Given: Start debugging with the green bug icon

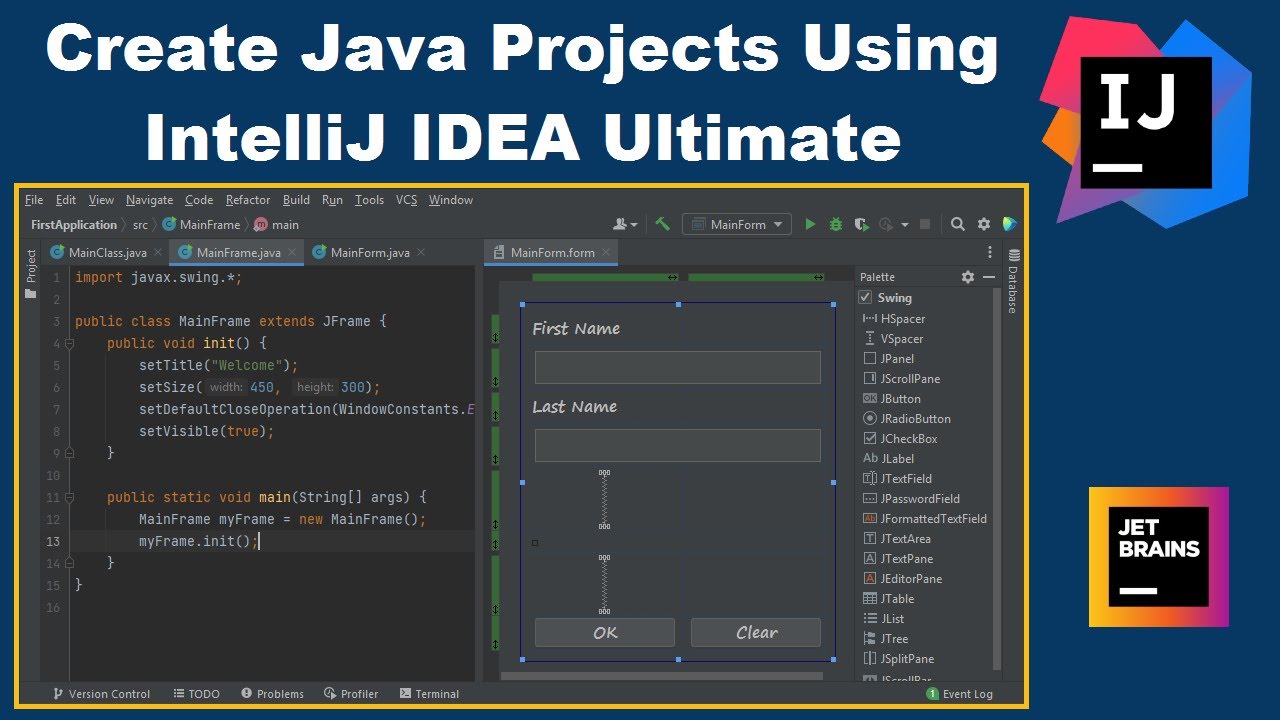Looking at the screenshot, I should click(836, 225).
